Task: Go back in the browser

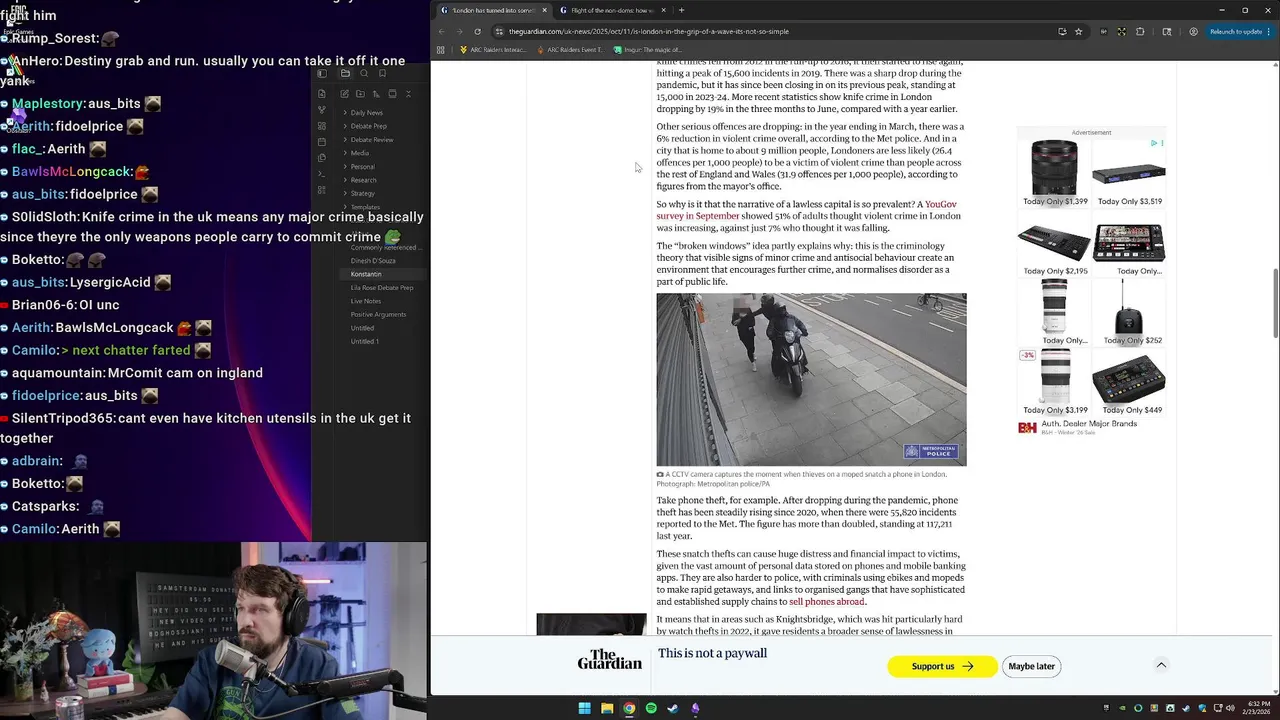Action: coord(442,31)
